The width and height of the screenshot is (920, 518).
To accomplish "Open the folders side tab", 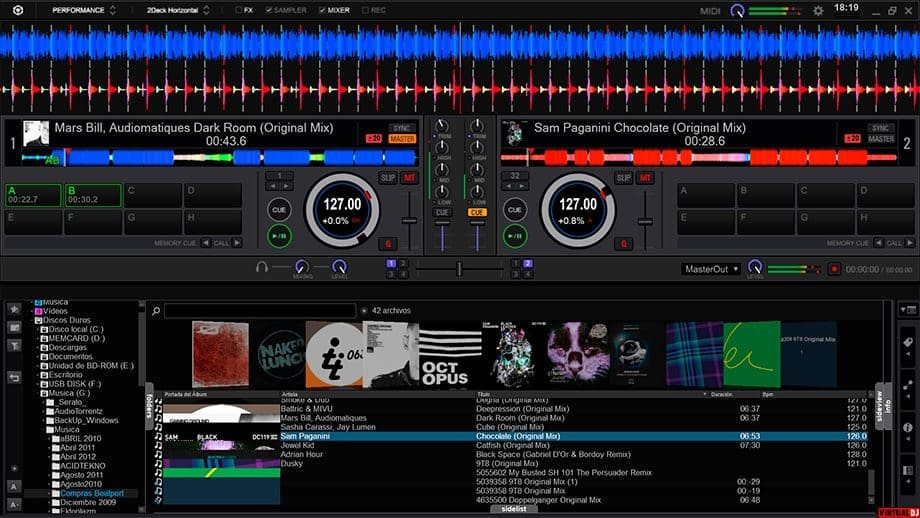I will point(149,407).
